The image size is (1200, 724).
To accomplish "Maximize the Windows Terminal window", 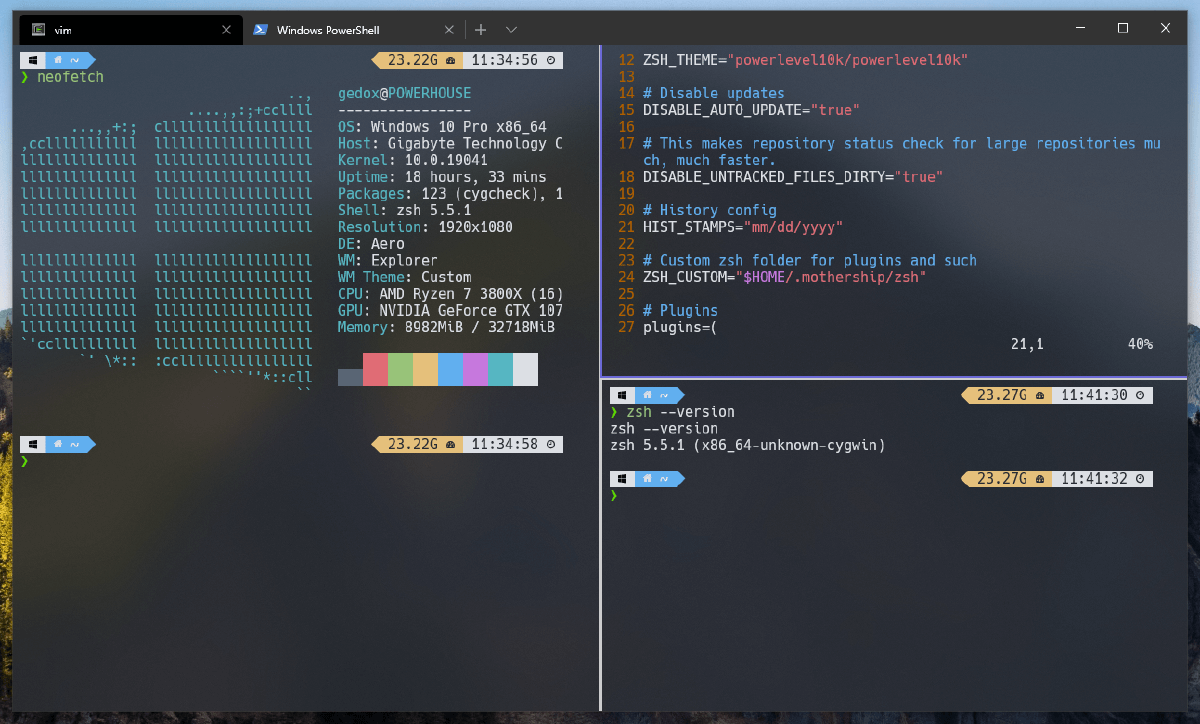I will coord(1123,29).
